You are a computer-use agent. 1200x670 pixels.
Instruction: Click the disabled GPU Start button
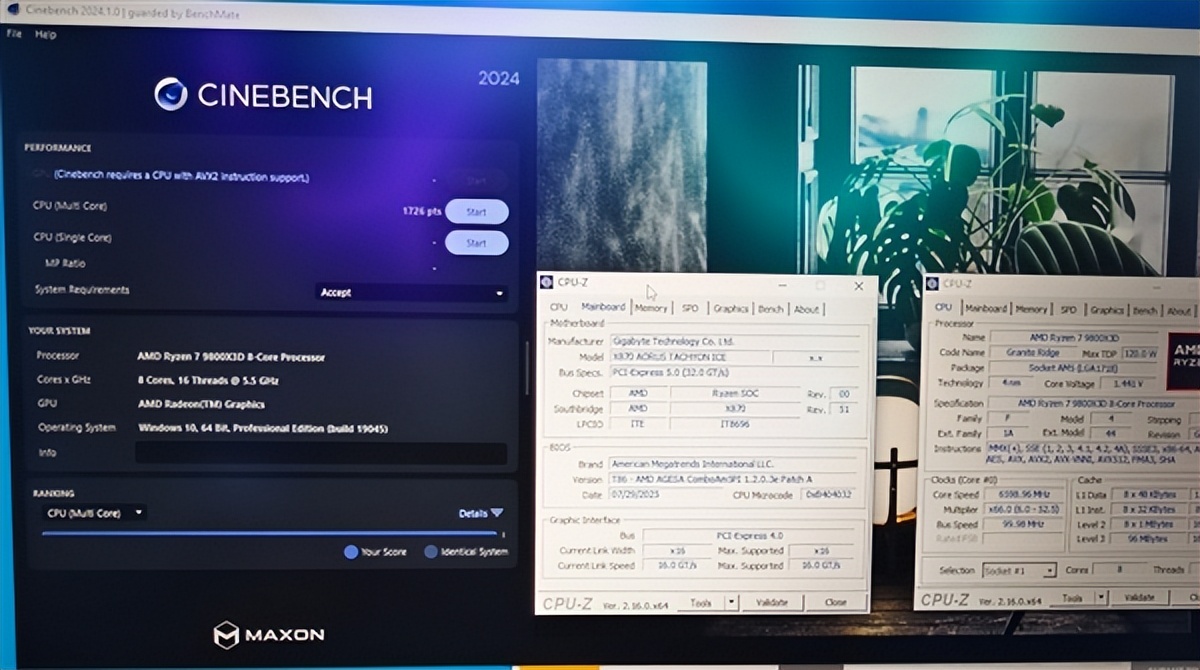[476, 181]
